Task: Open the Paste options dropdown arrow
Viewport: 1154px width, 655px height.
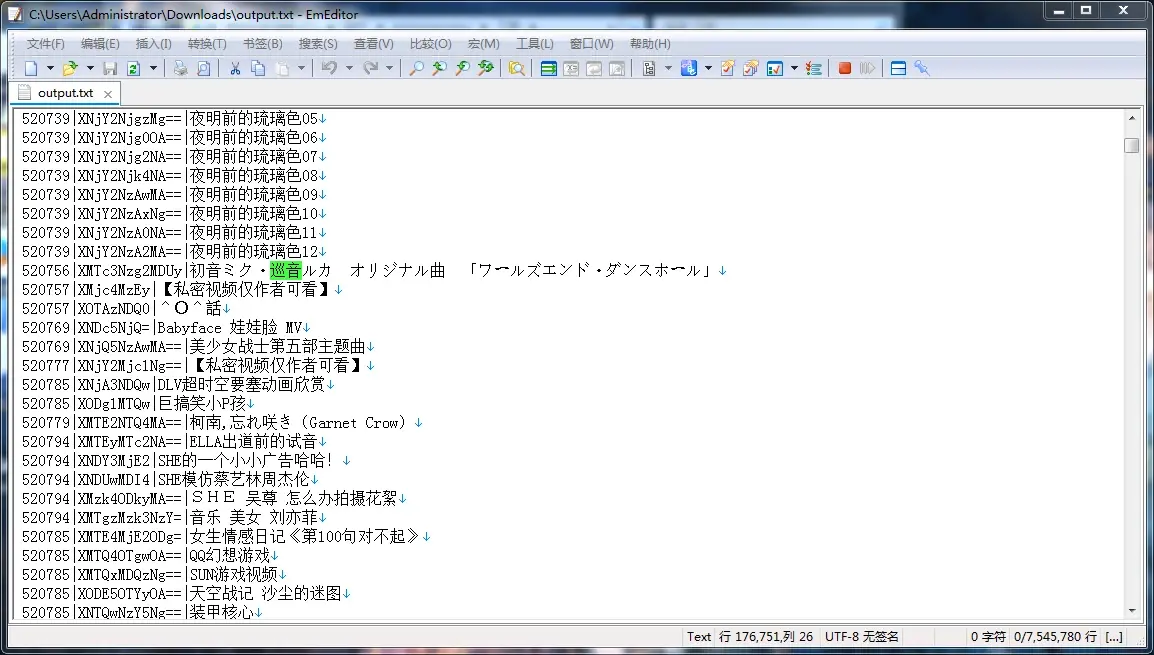Action: click(x=300, y=68)
